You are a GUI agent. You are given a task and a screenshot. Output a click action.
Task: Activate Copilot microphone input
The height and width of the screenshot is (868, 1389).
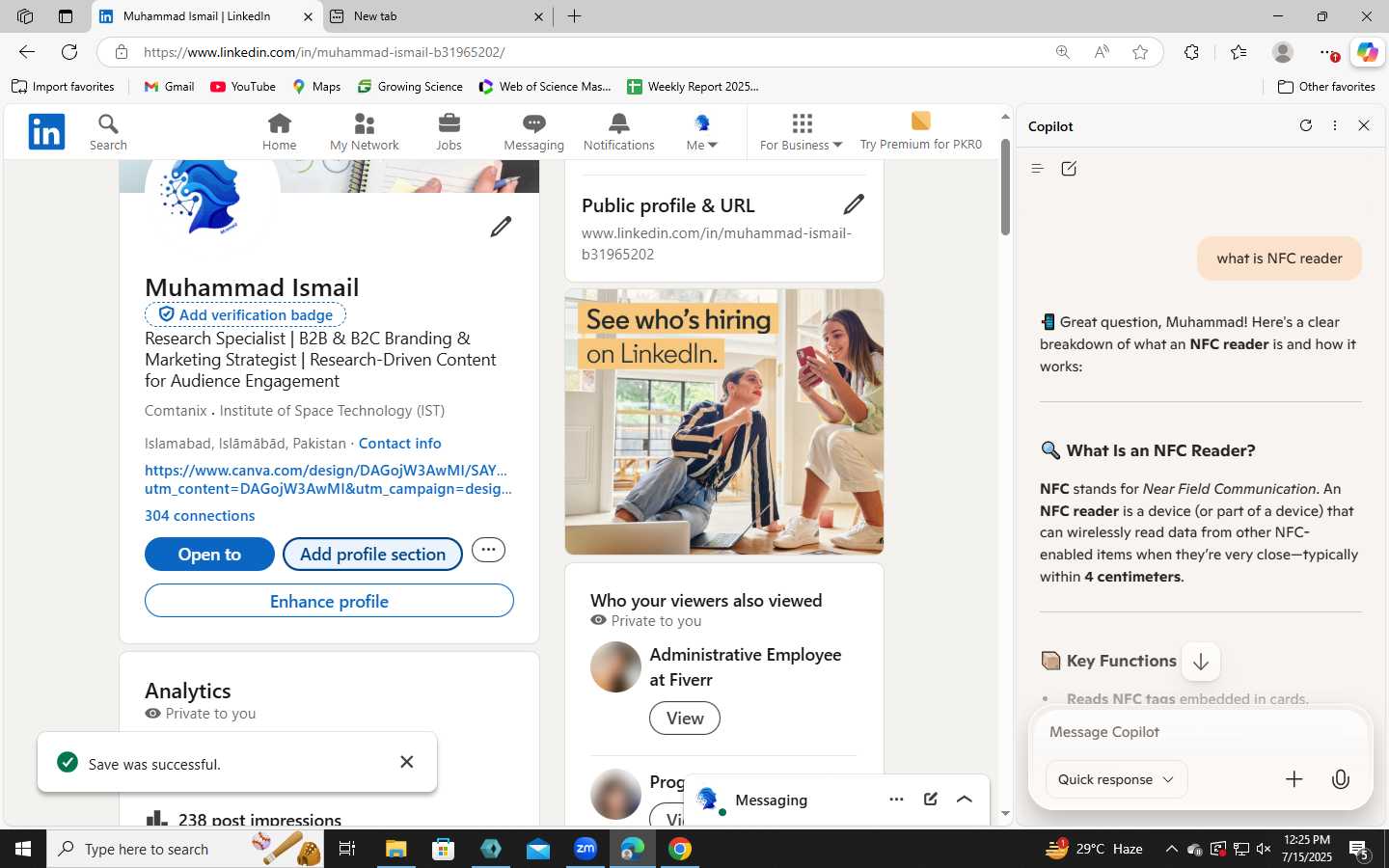click(x=1341, y=779)
